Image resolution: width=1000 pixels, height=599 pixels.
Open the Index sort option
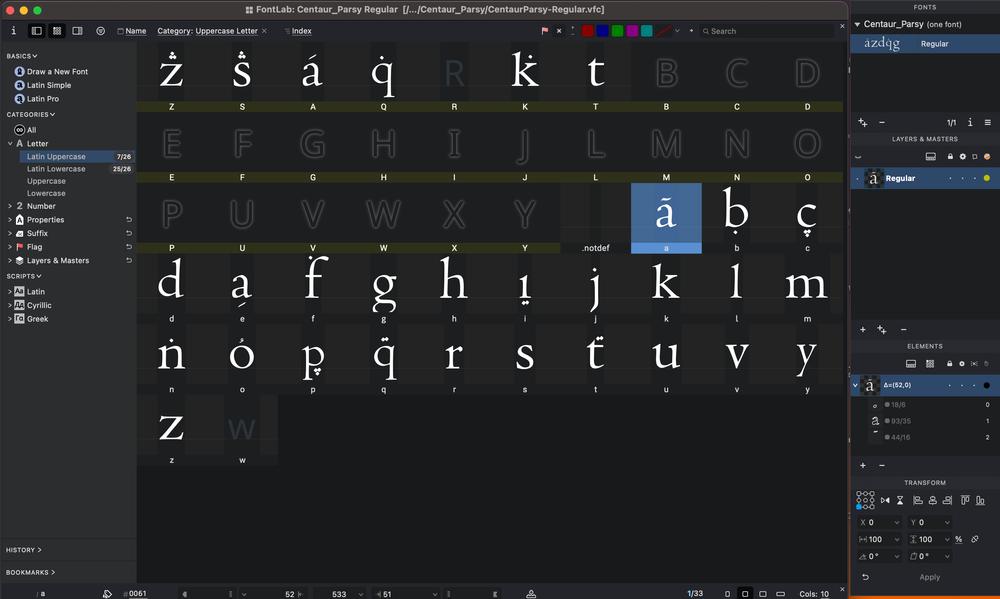301,31
